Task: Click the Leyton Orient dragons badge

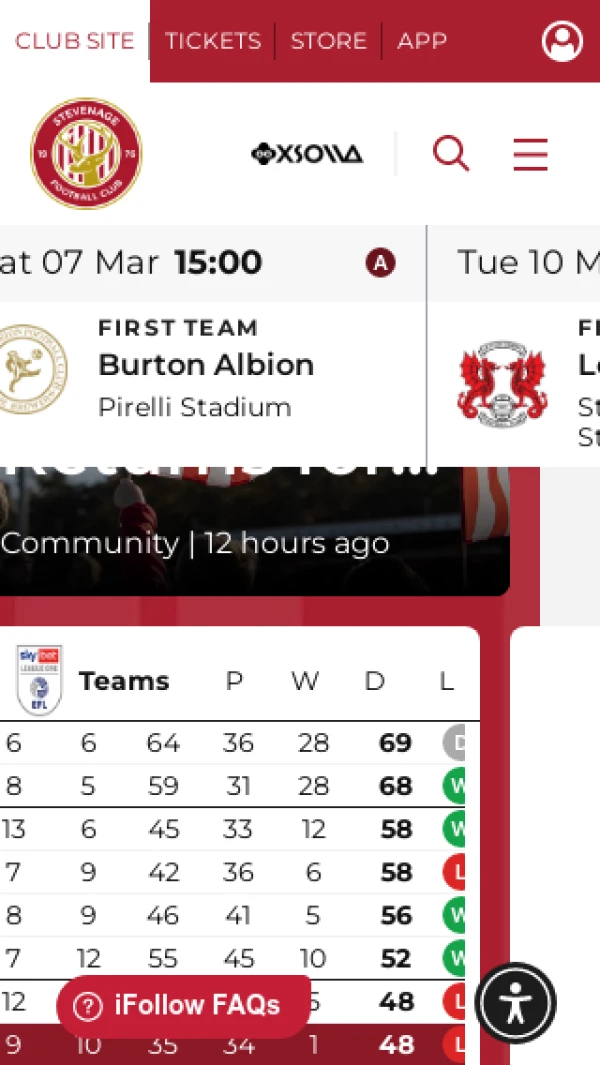Action: (500, 385)
